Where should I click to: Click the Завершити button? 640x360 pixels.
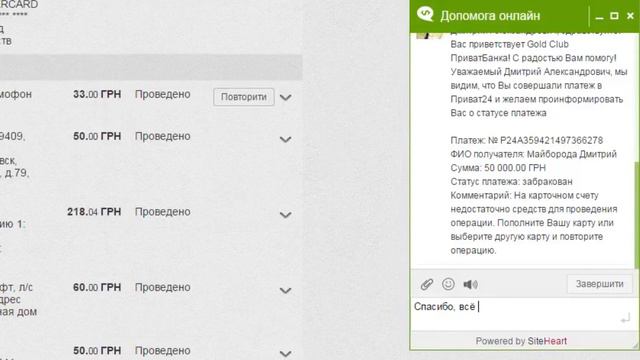(600, 284)
